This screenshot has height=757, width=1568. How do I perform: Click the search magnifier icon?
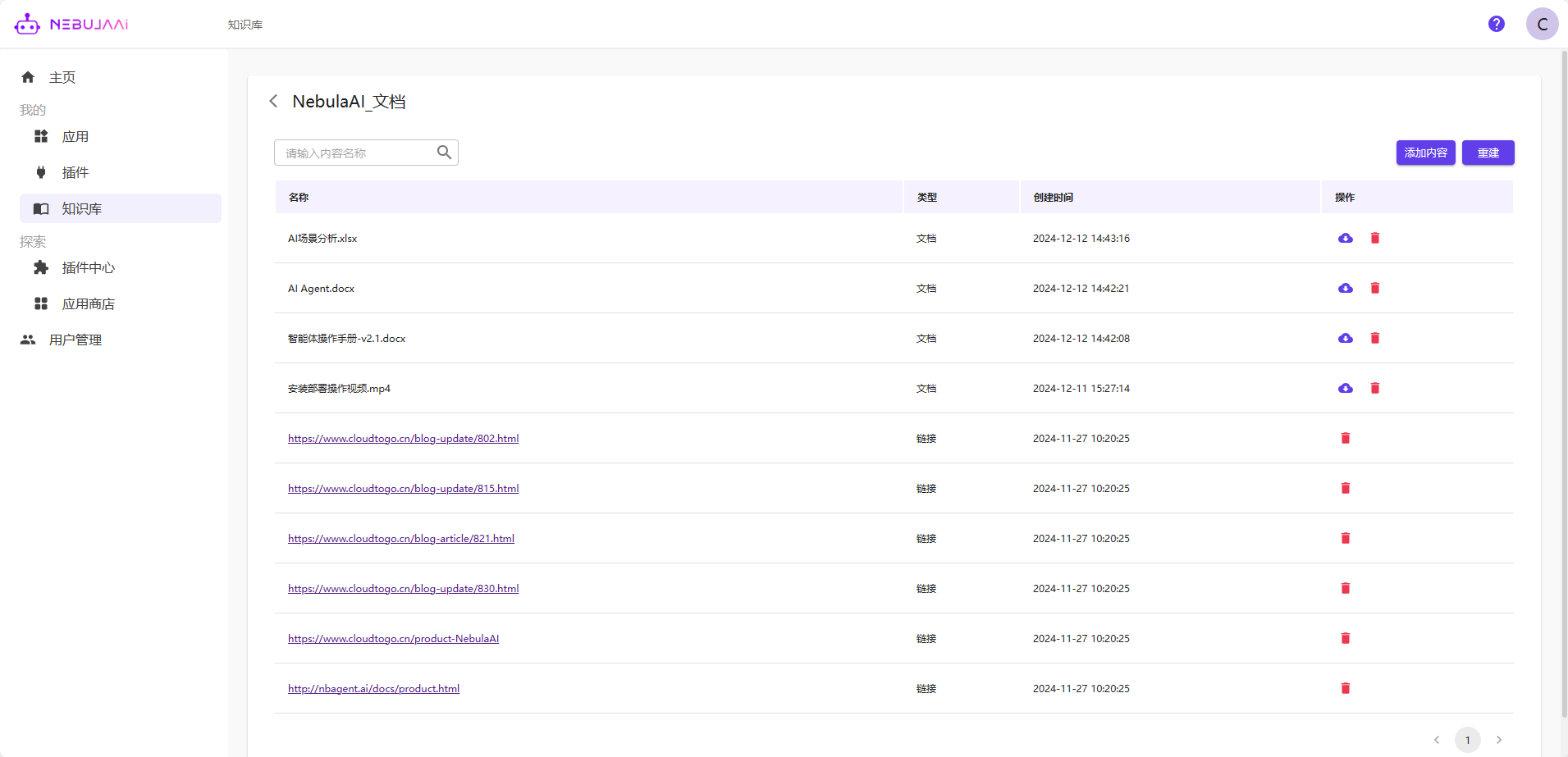444,153
